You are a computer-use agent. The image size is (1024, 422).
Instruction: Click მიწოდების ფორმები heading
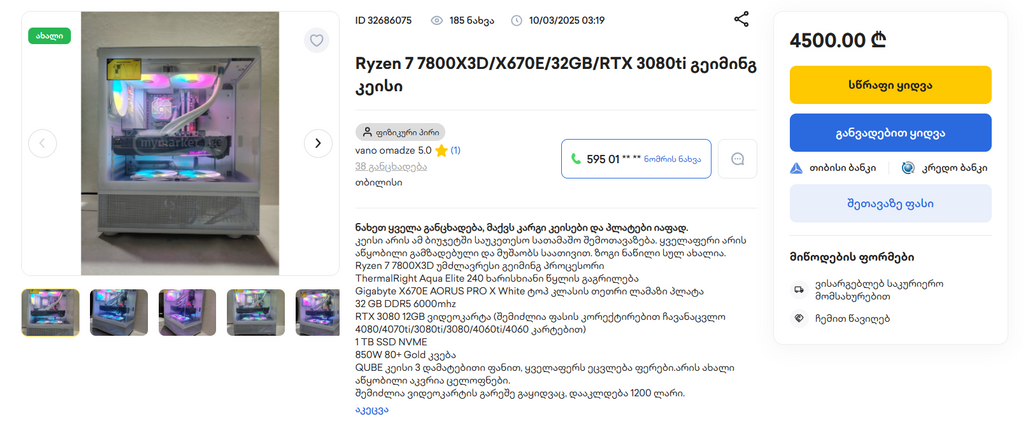pyautogui.click(x=852, y=257)
